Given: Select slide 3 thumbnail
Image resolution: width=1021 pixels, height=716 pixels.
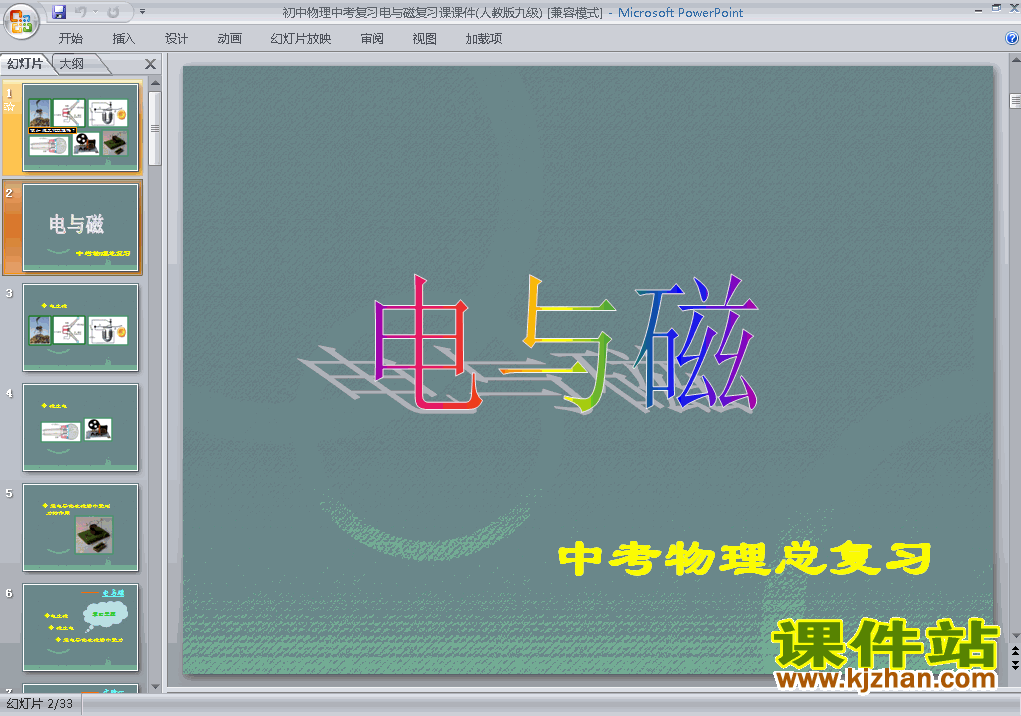Looking at the screenshot, I should (x=81, y=327).
